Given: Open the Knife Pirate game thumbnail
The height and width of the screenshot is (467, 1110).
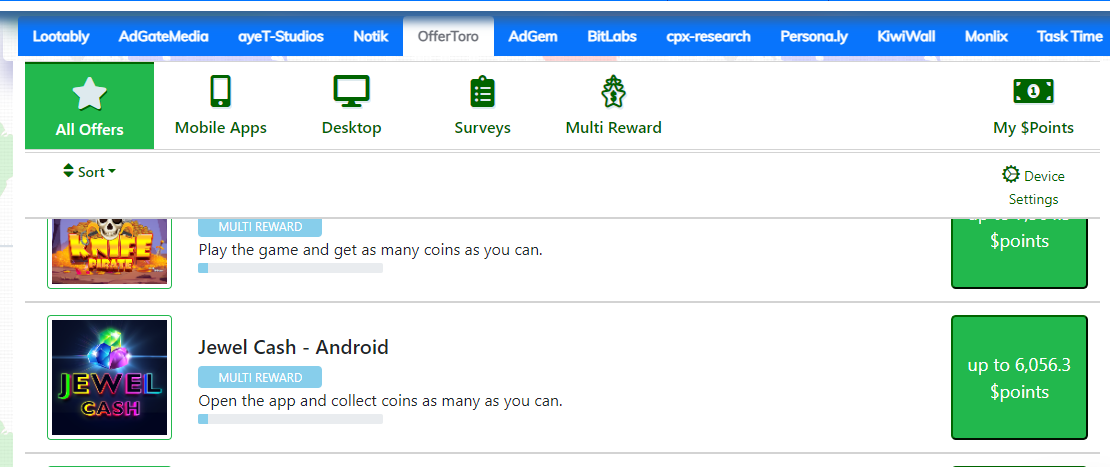Looking at the screenshot, I should 110,253.
